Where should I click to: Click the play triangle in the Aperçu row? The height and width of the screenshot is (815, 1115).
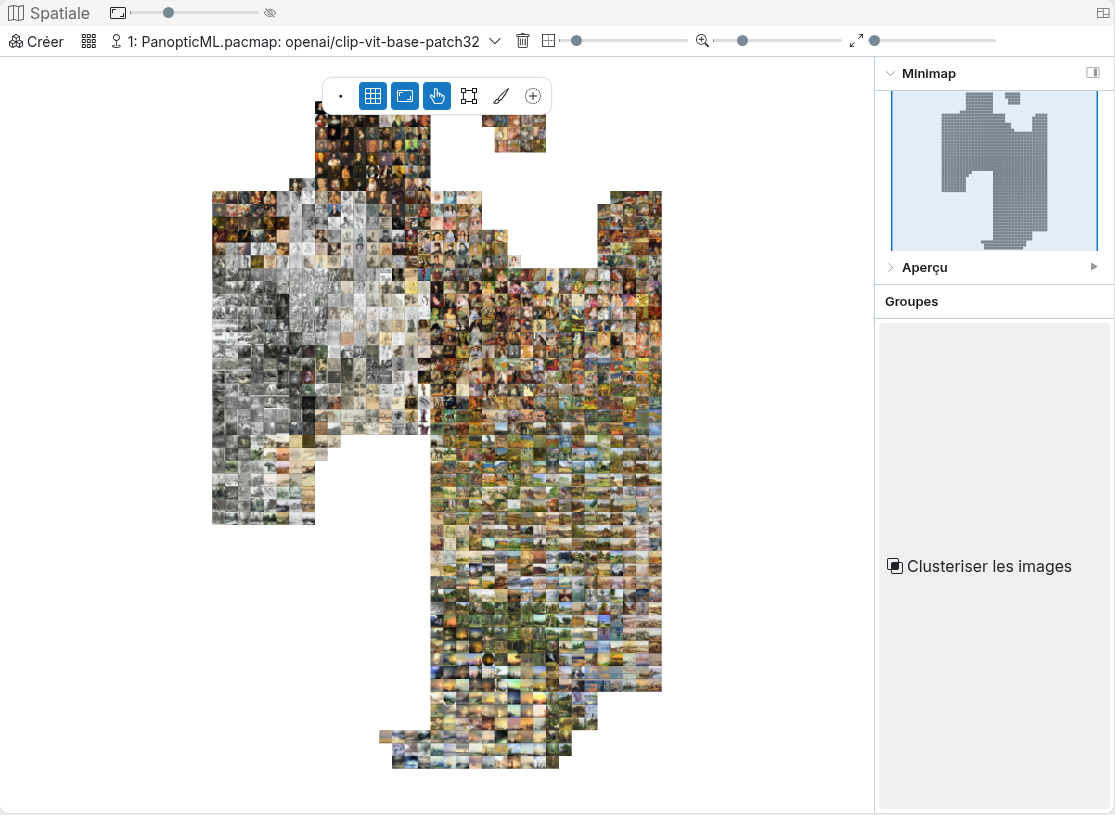(x=1094, y=267)
